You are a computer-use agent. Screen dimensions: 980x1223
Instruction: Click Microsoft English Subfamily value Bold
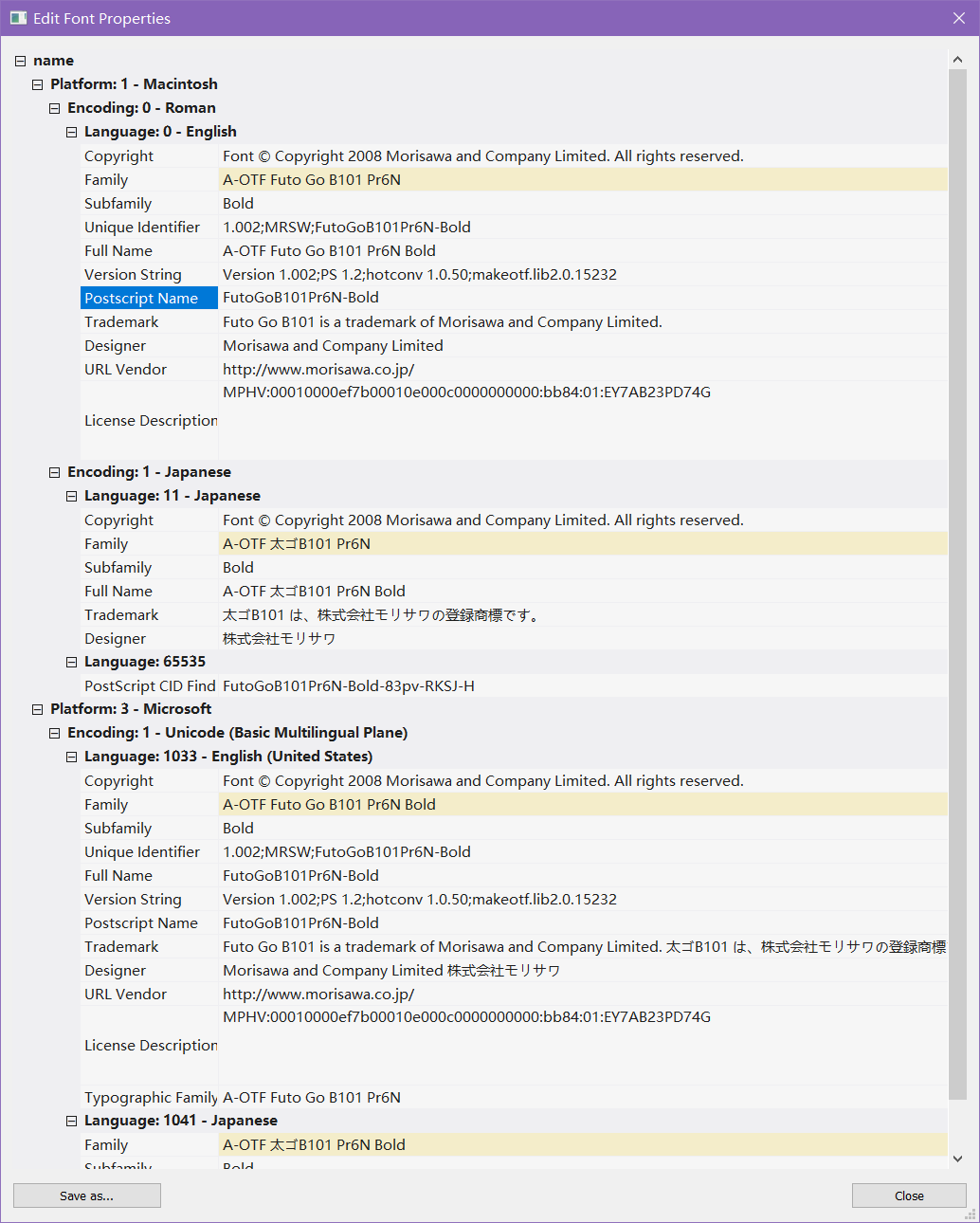pos(583,828)
